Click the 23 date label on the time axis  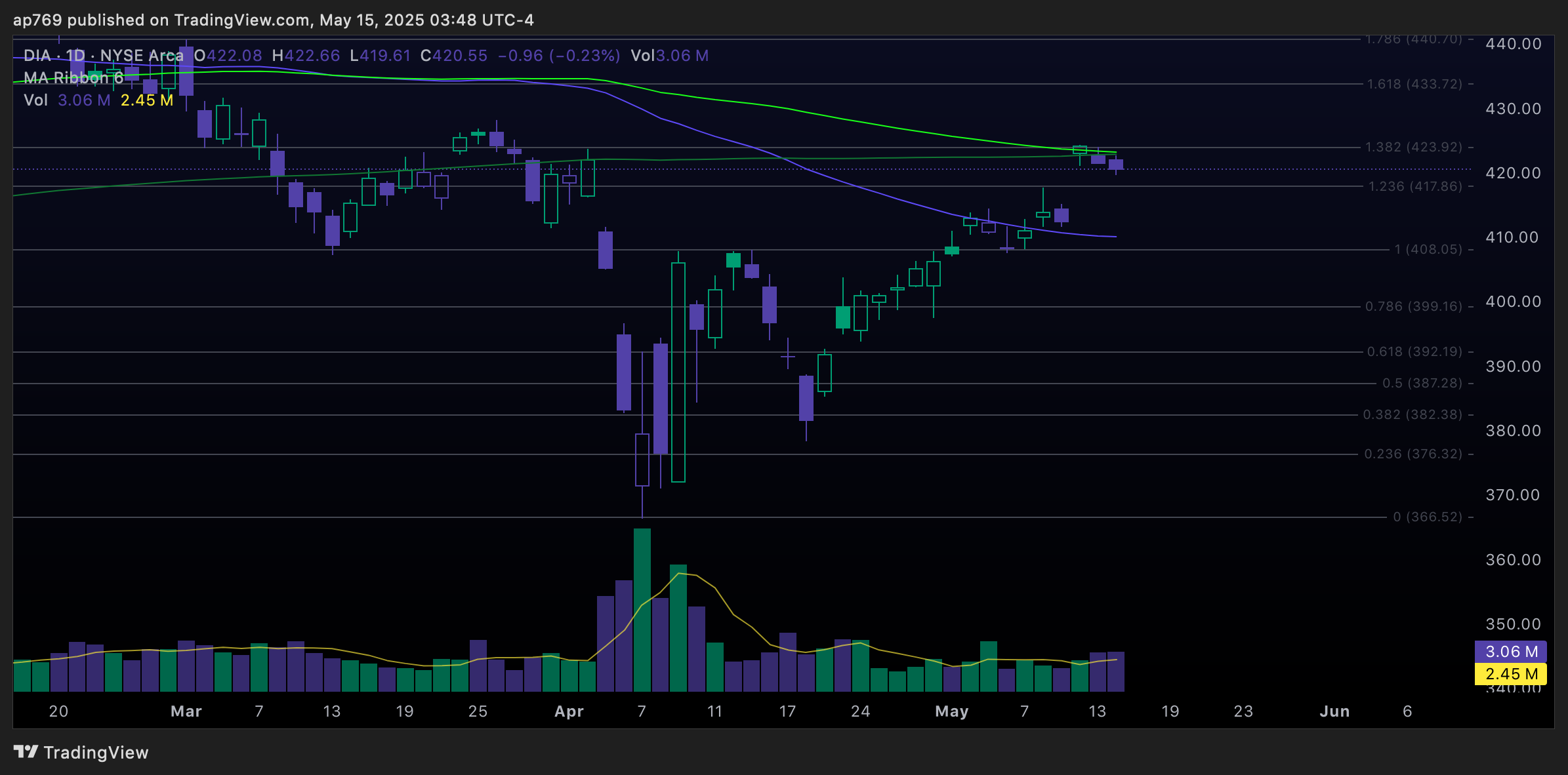click(1243, 711)
